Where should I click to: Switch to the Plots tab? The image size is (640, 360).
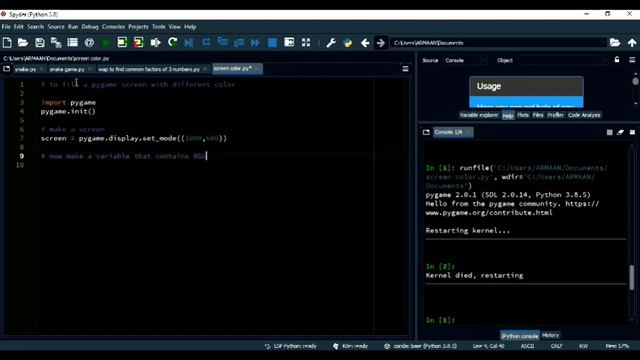(x=523, y=115)
